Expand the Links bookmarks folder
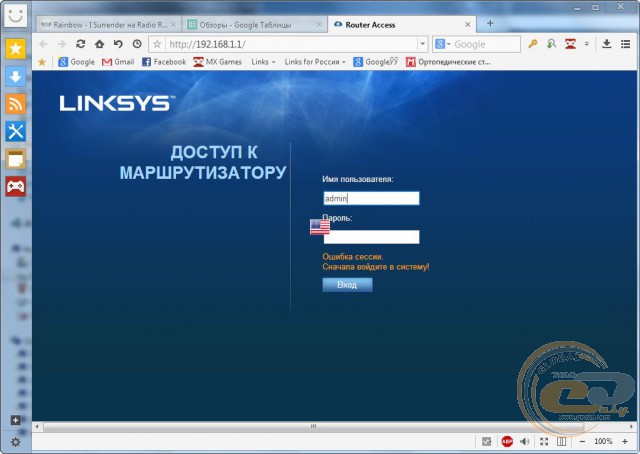640x454 pixels. point(263,62)
